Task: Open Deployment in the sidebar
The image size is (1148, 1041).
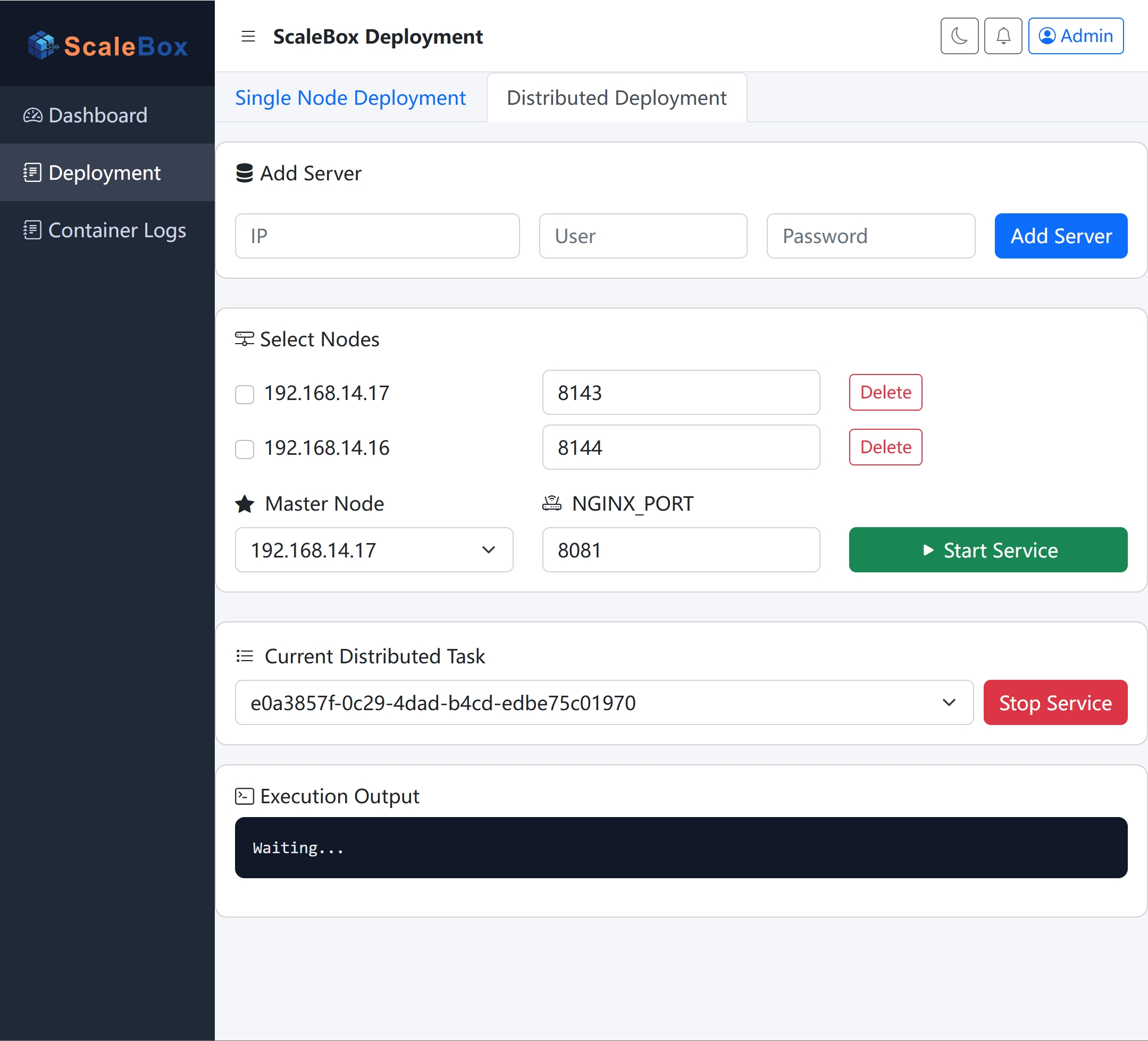Action: pos(107,172)
